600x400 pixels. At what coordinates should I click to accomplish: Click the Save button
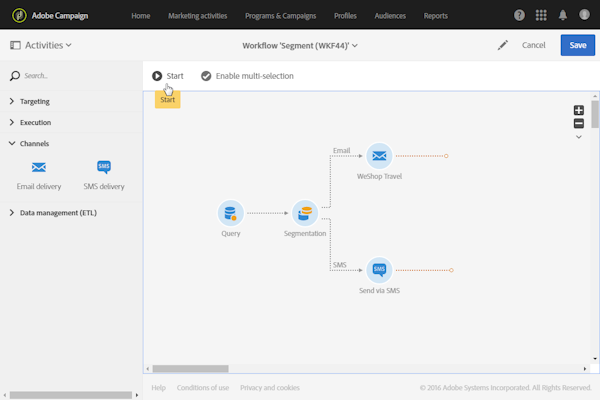pos(577,45)
